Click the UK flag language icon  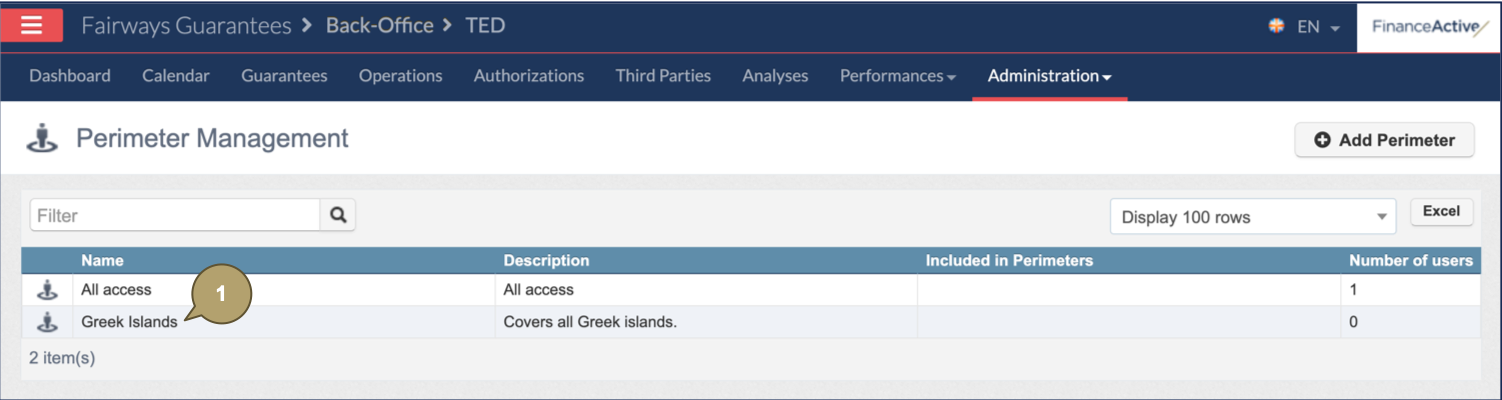click(1276, 26)
